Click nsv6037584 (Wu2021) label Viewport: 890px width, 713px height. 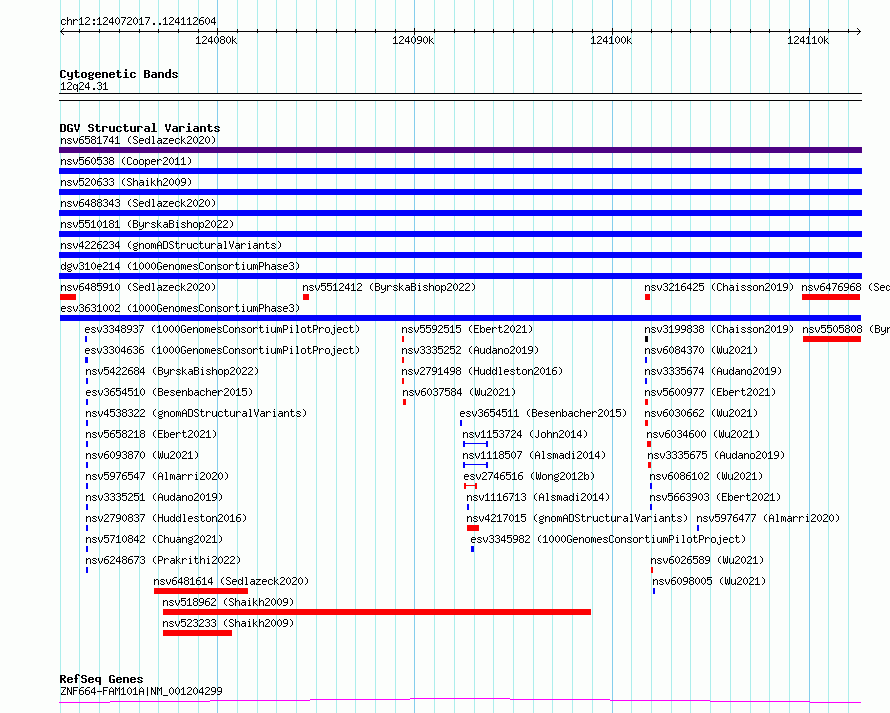tap(459, 392)
